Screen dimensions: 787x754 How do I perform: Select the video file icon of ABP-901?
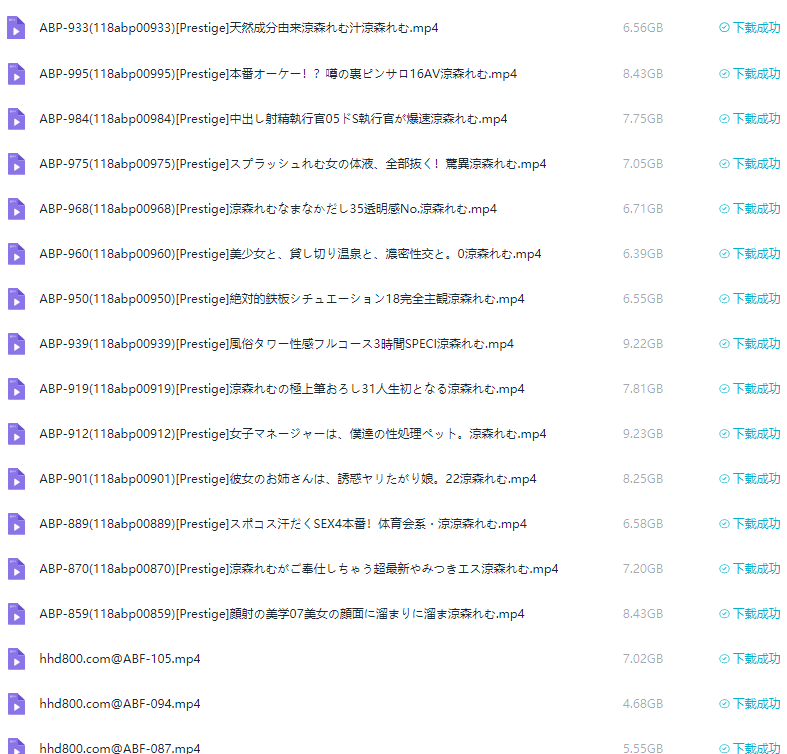tap(16, 479)
